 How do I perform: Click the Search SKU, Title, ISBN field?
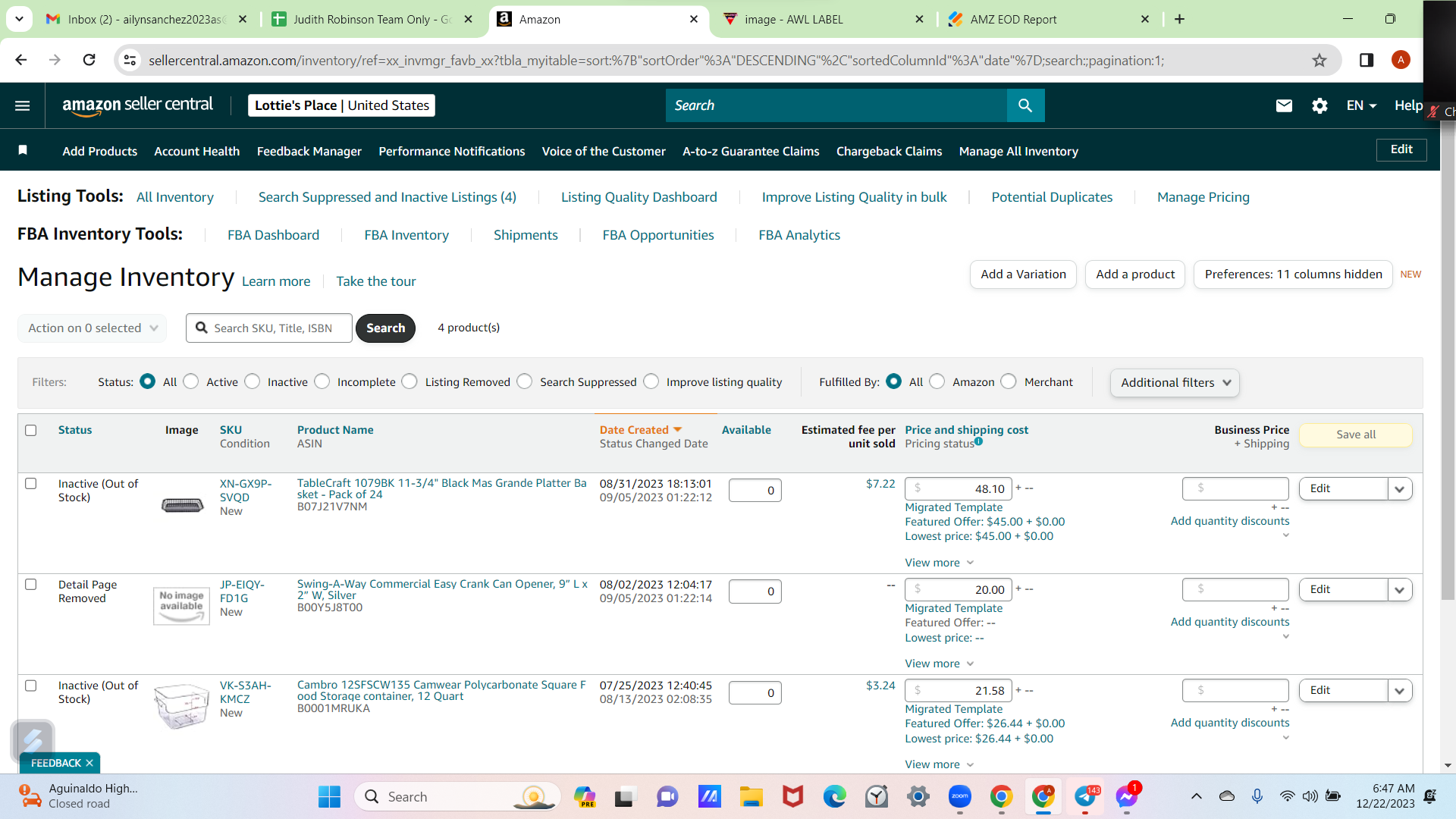point(269,328)
